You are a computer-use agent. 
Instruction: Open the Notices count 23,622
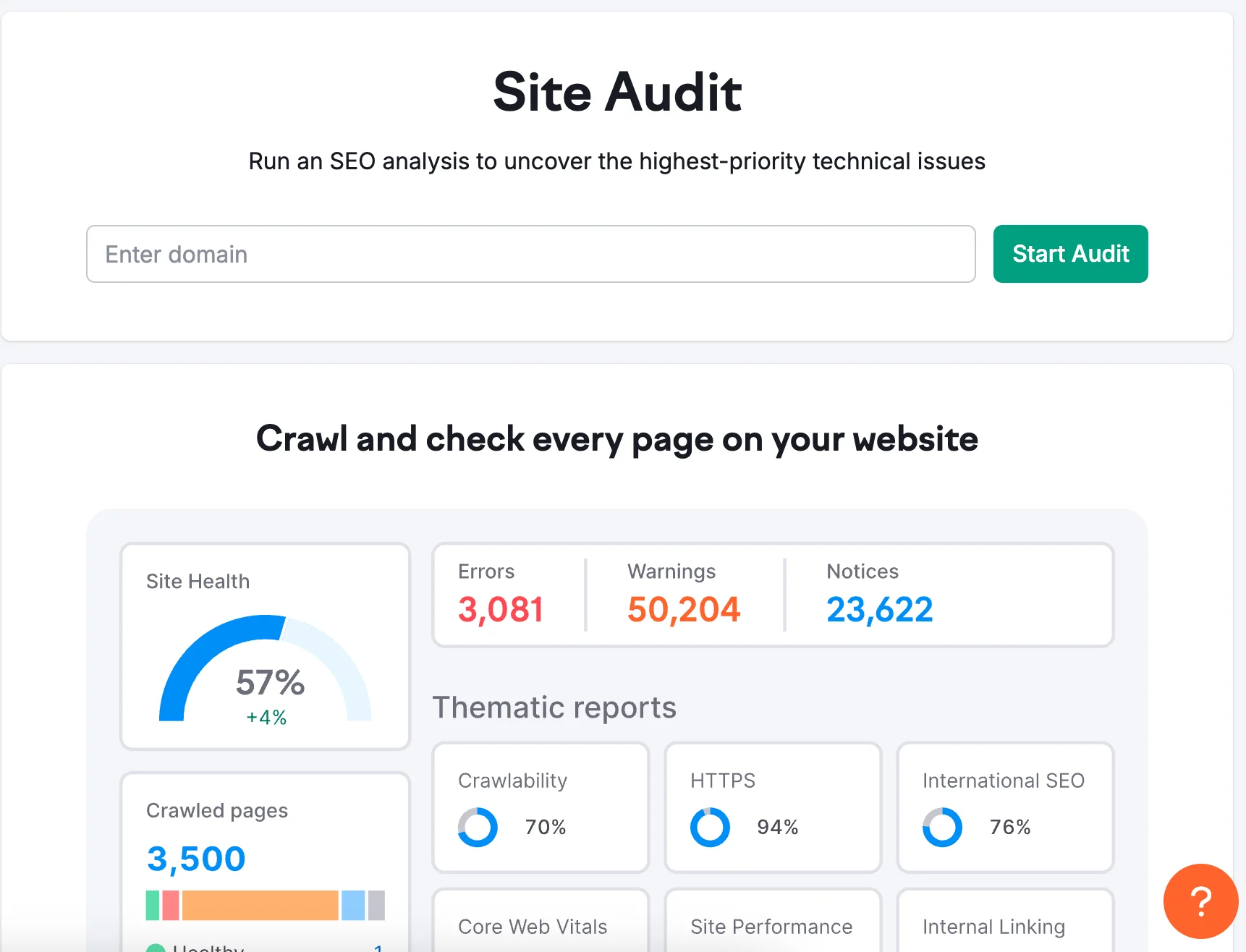click(879, 609)
